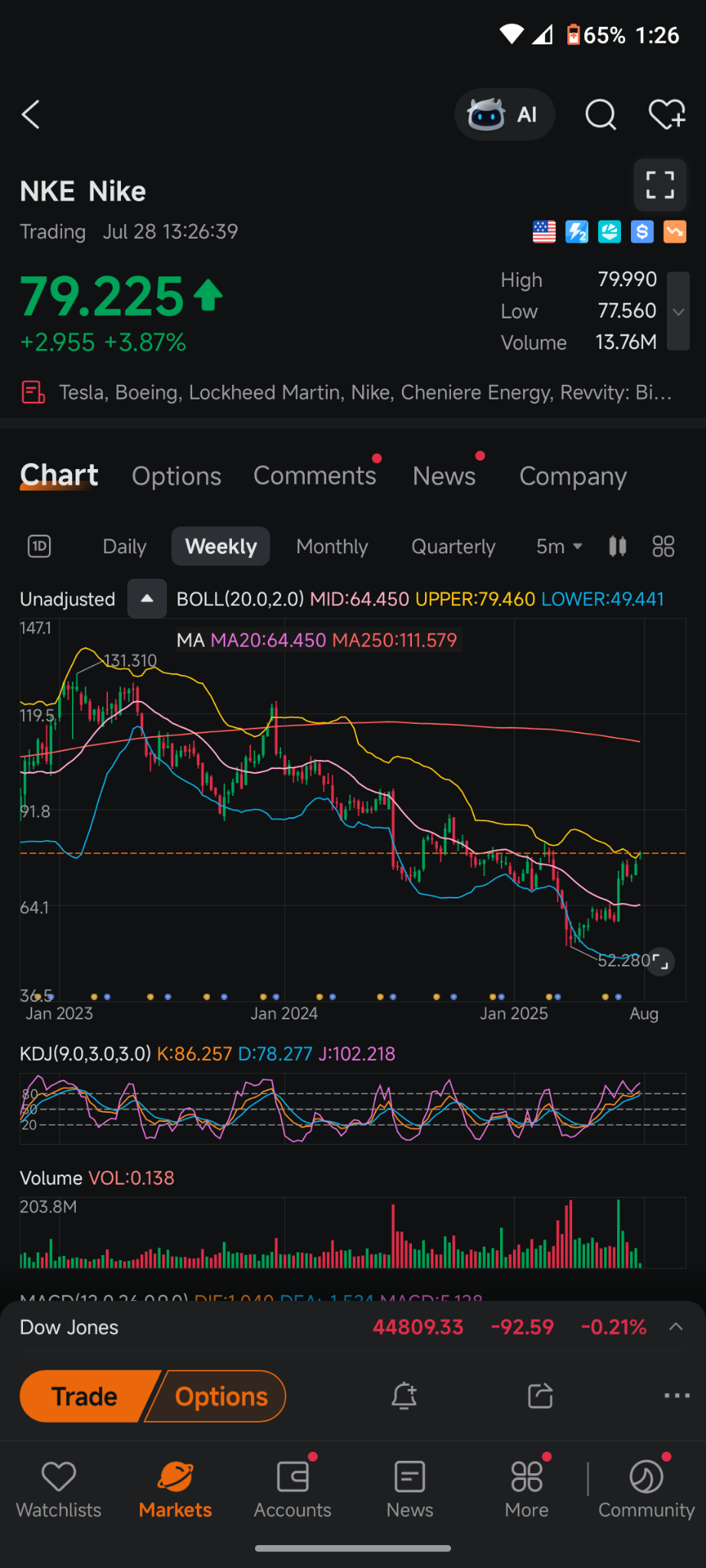
Task: Tap the orange downward-trend badge icon
Action: 675,231
